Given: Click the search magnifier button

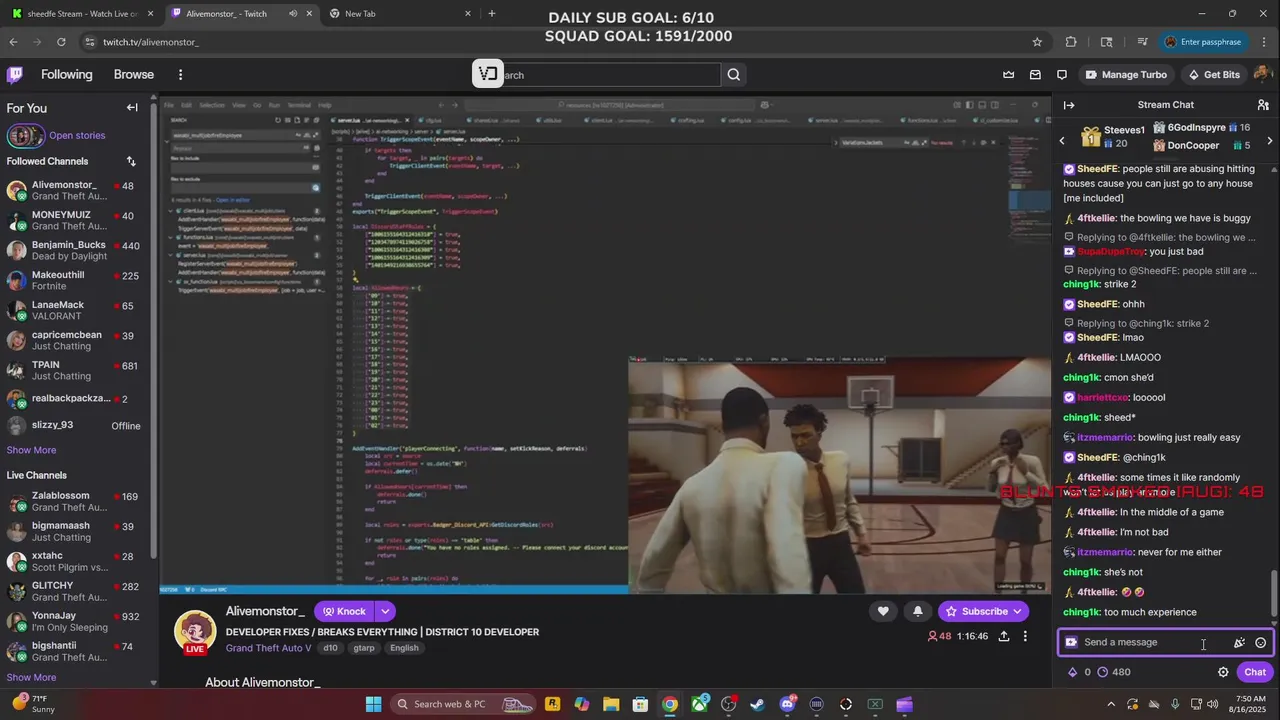Looking at the screenshot, I should pos(734,75).
